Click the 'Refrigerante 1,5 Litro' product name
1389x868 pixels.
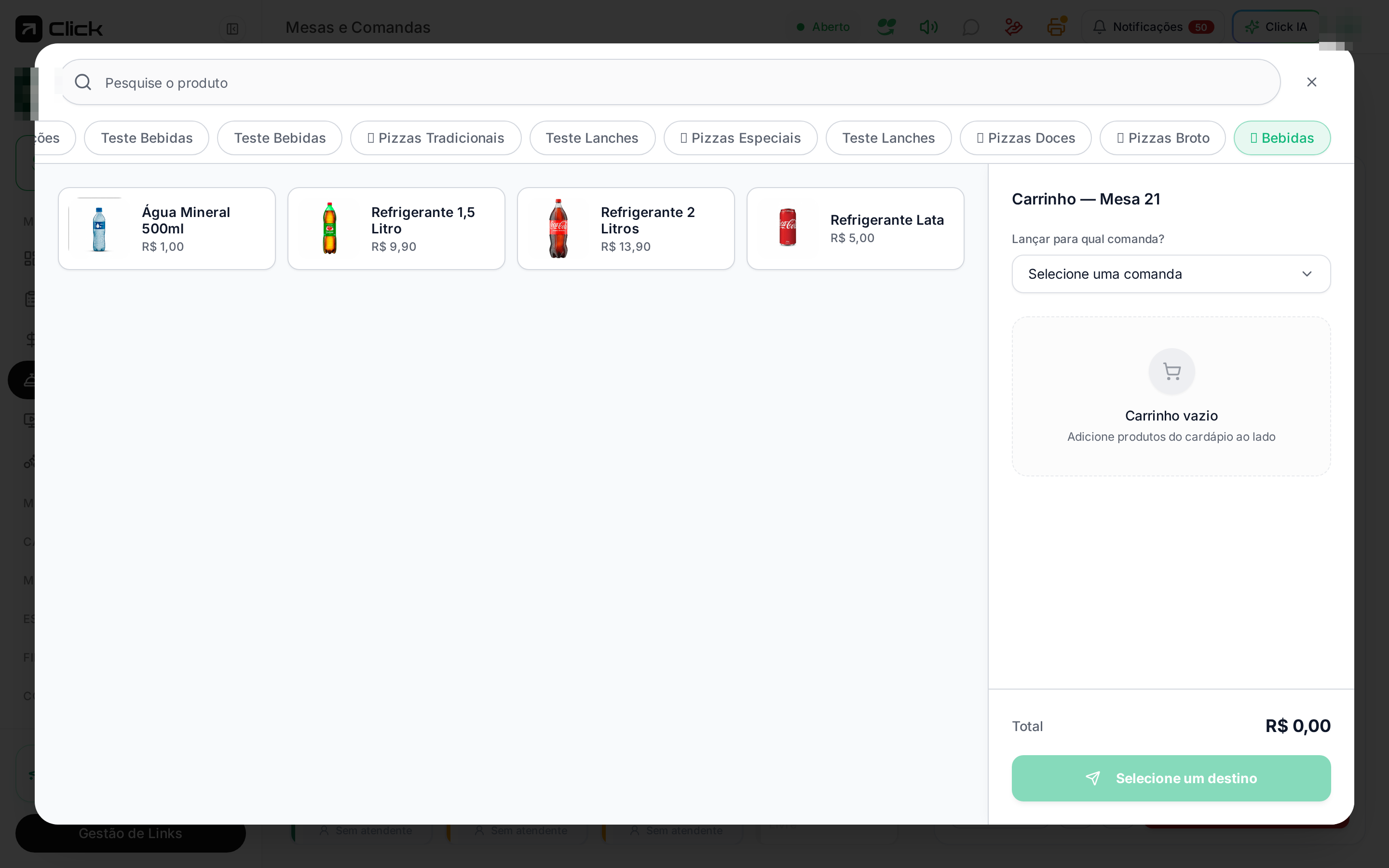pyautogui.click(x=423, y=220)
